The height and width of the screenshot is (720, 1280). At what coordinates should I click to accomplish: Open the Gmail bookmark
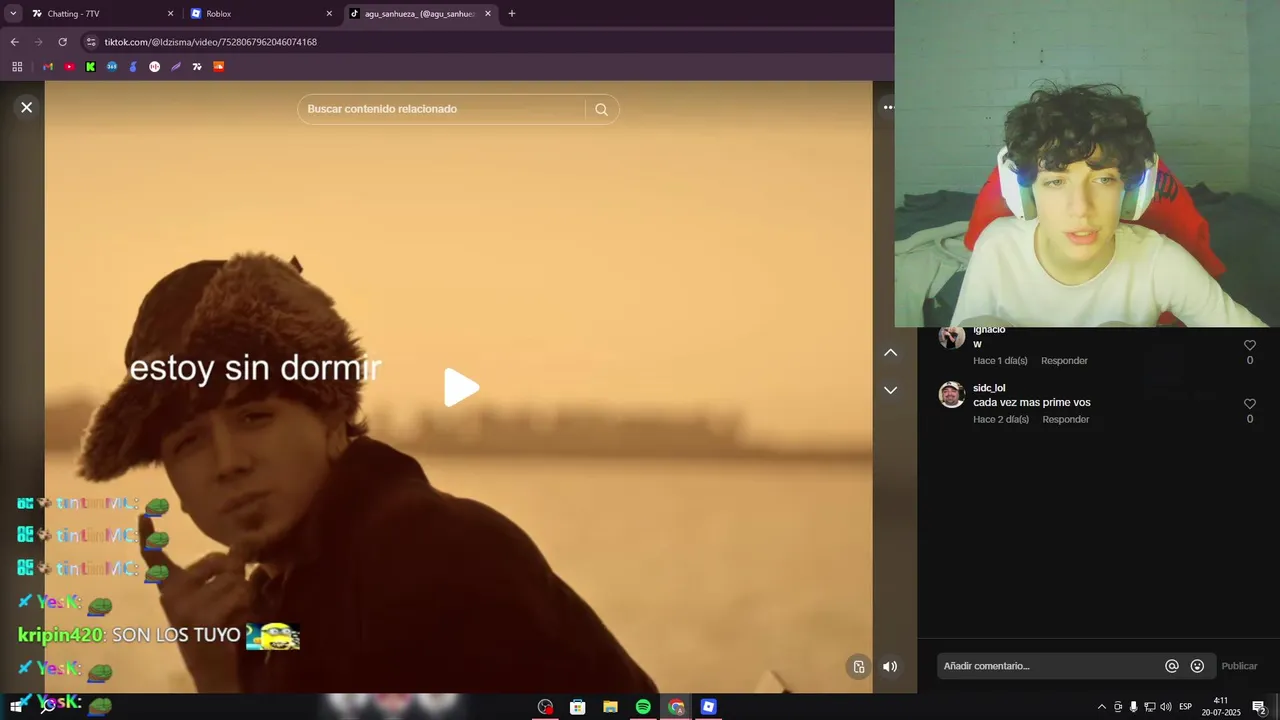pos(47,67)
